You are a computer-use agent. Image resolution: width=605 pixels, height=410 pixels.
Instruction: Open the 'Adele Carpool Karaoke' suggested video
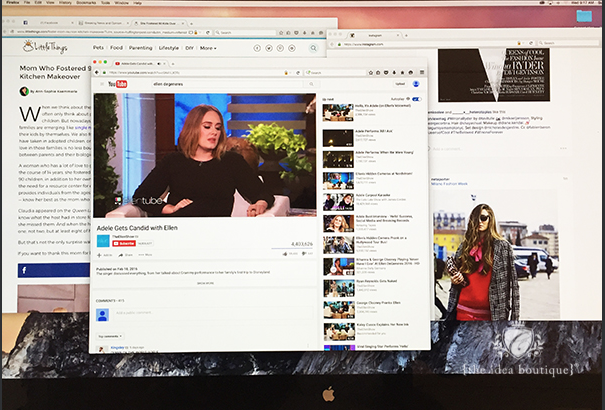click(x=372, y=202)
